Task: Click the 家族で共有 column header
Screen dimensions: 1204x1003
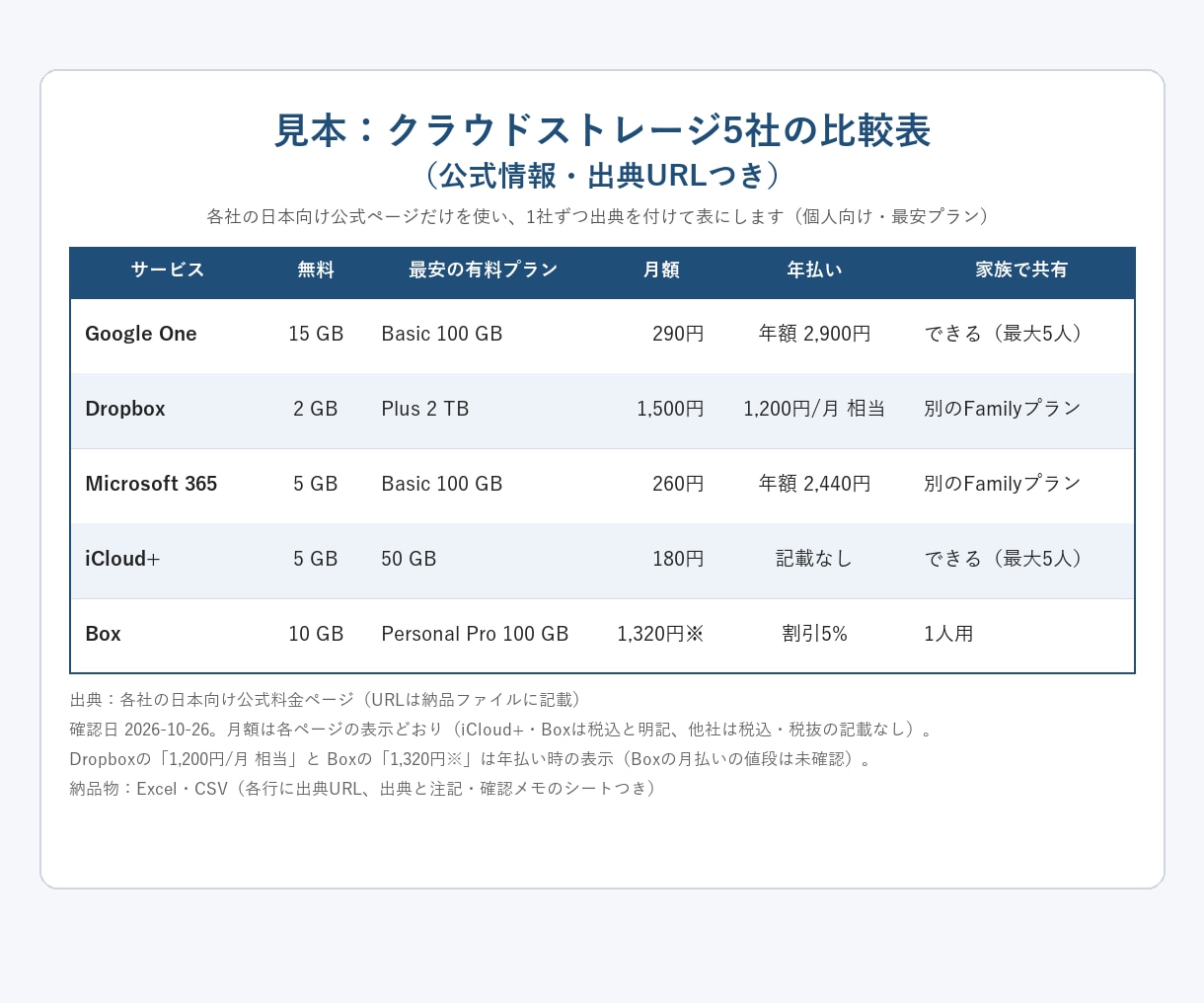Action: 1021,270
